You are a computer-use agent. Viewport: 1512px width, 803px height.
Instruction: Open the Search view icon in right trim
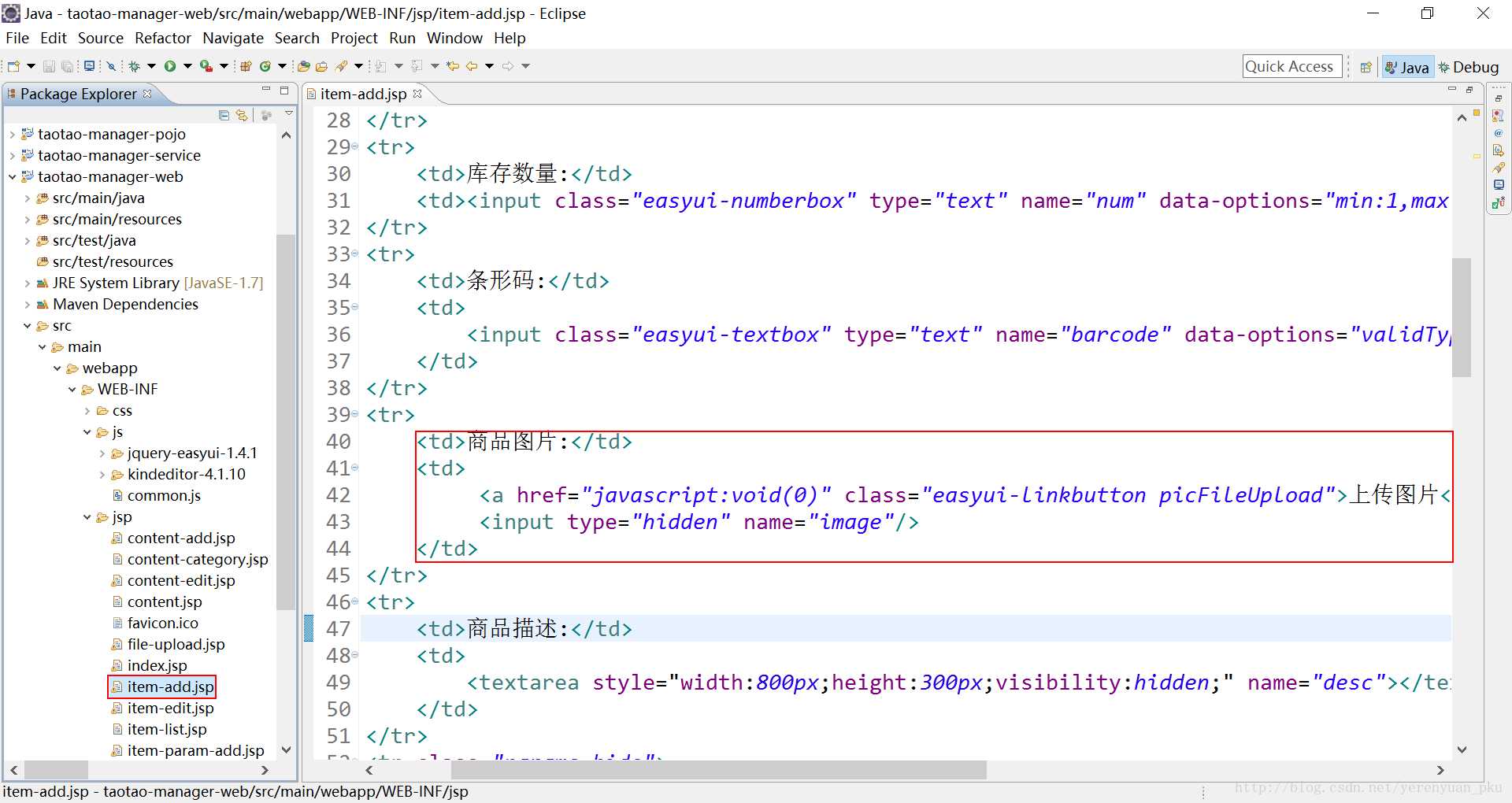point(1499,168)
